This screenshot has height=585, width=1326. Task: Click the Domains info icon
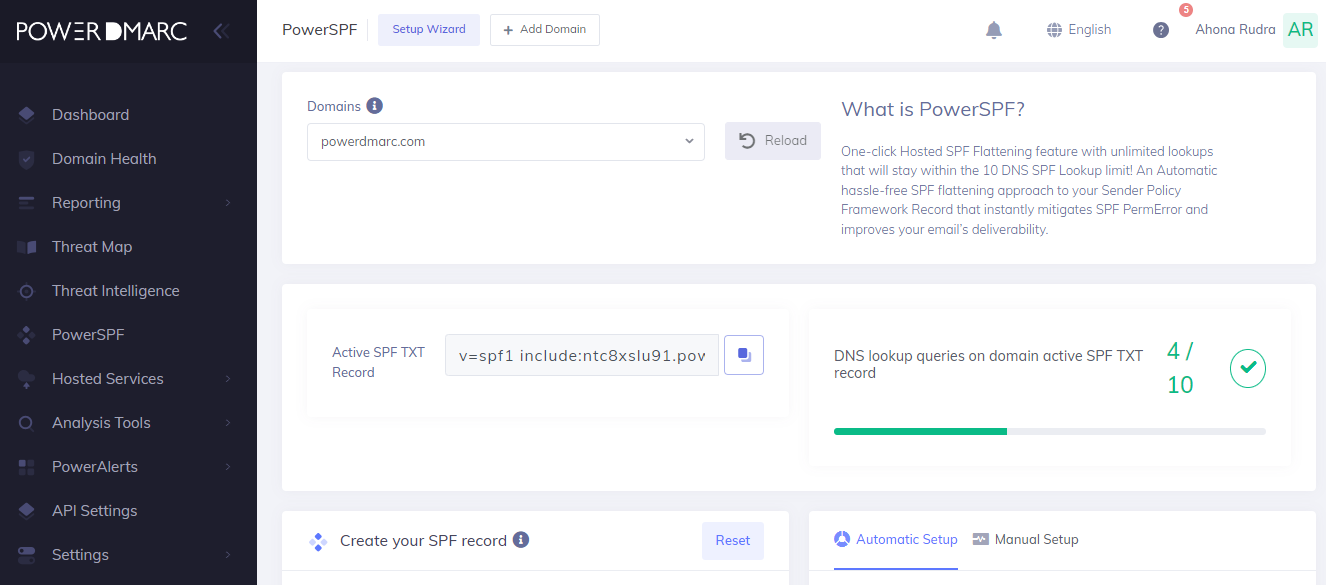pos(375,106)
